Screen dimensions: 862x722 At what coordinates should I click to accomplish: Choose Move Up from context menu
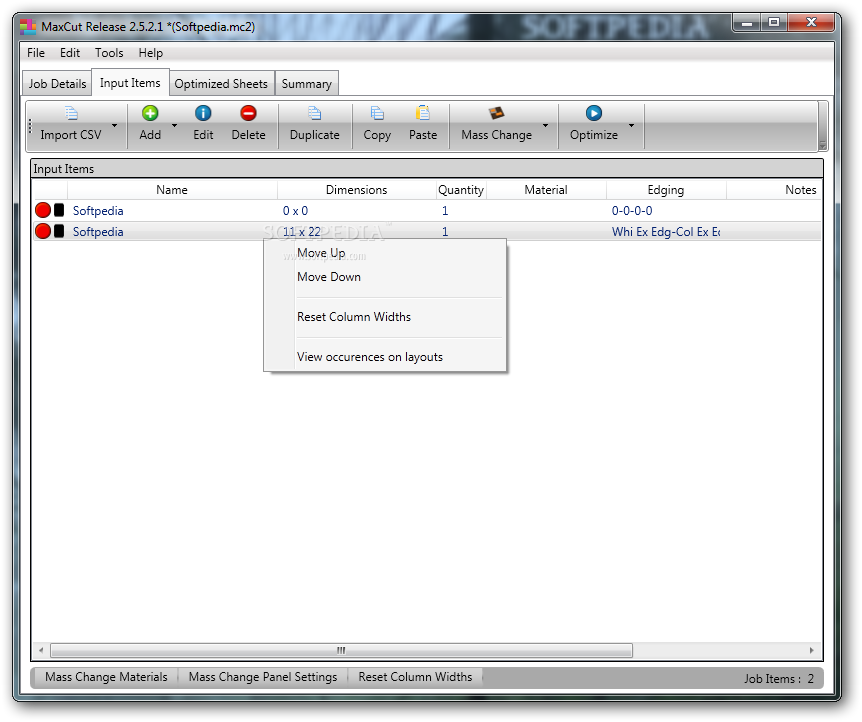tap(385, 253)
